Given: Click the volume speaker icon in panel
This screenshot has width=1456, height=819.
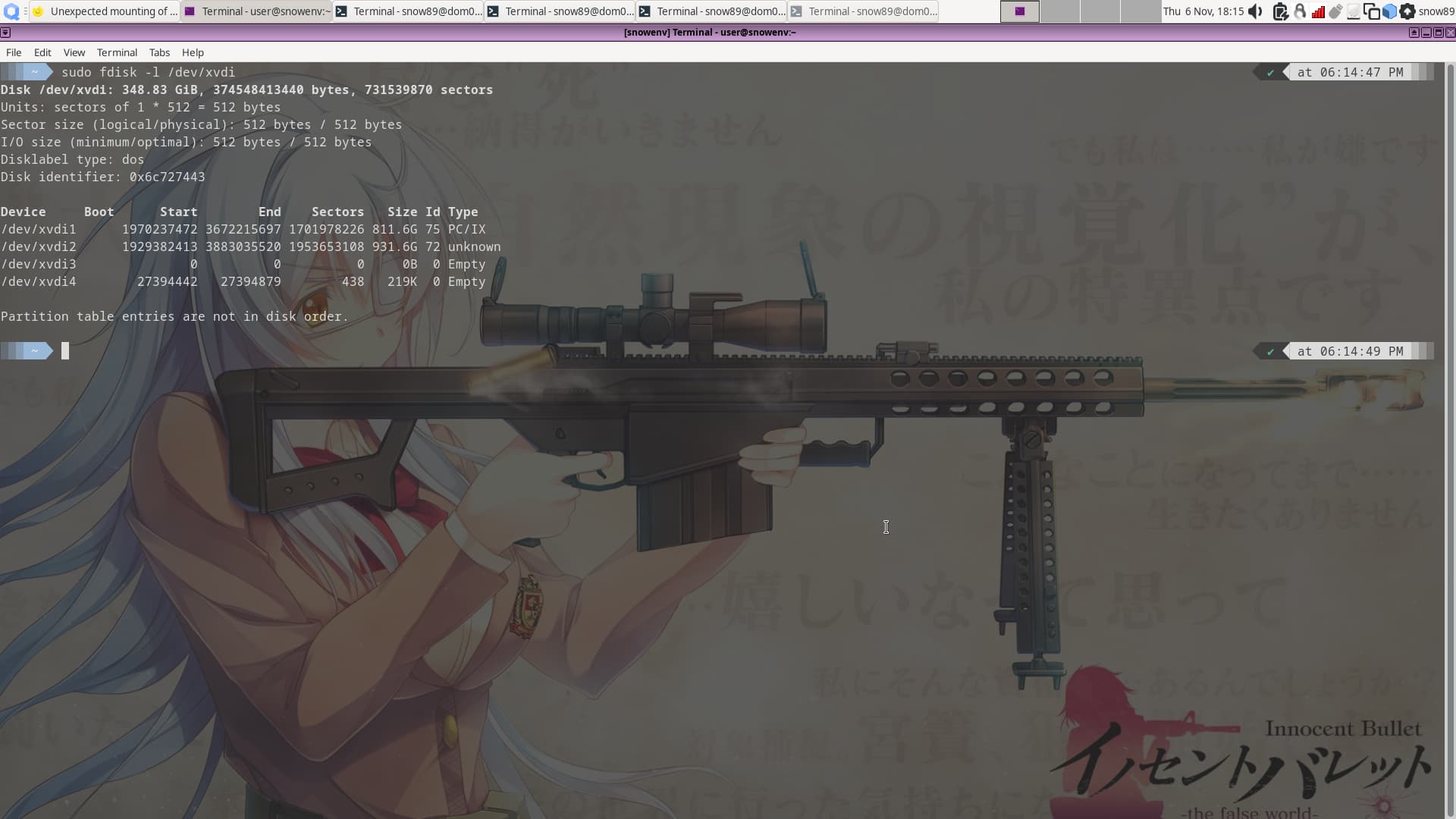Looking at the screenshot, I should [1256, 11].
